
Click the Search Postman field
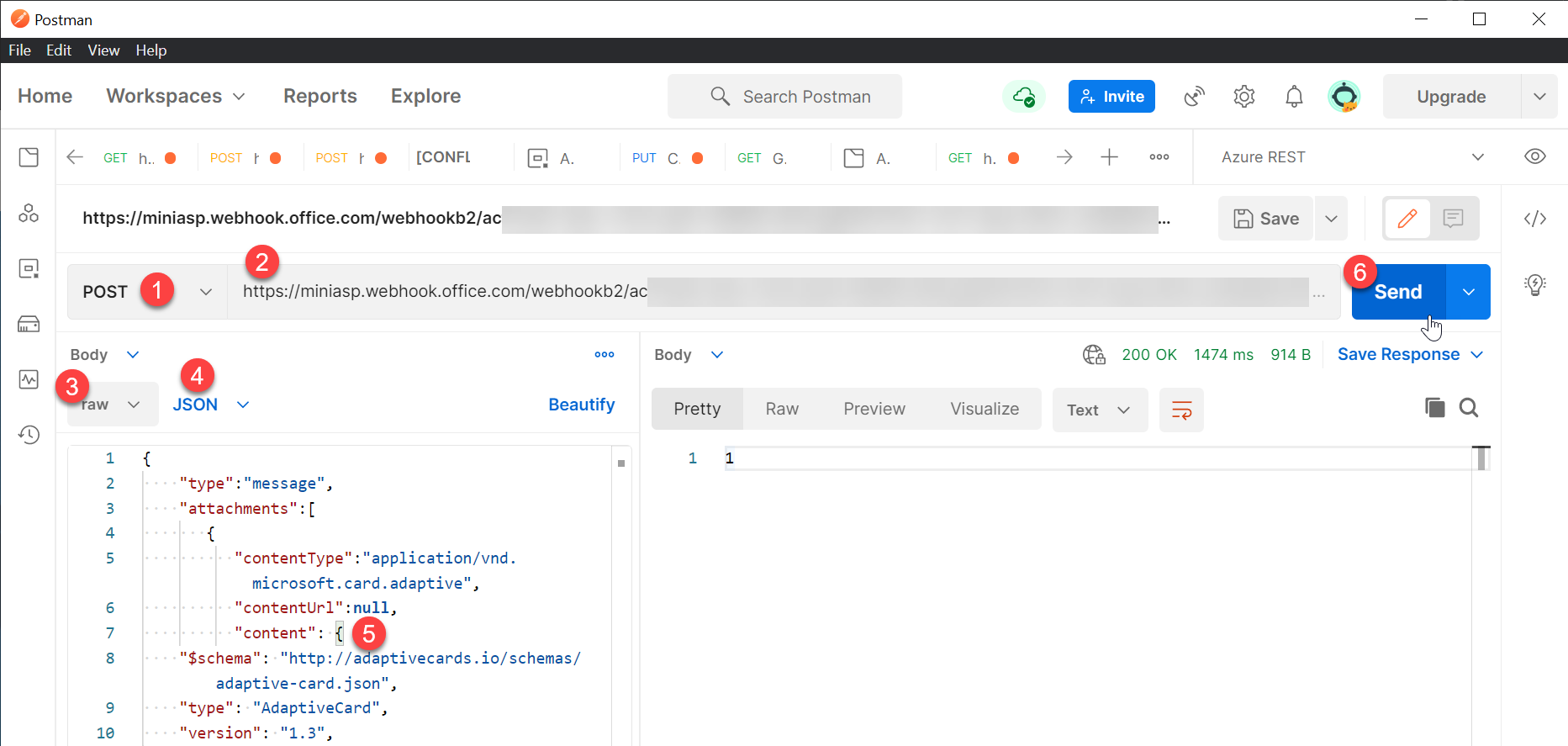click(784, 97)
